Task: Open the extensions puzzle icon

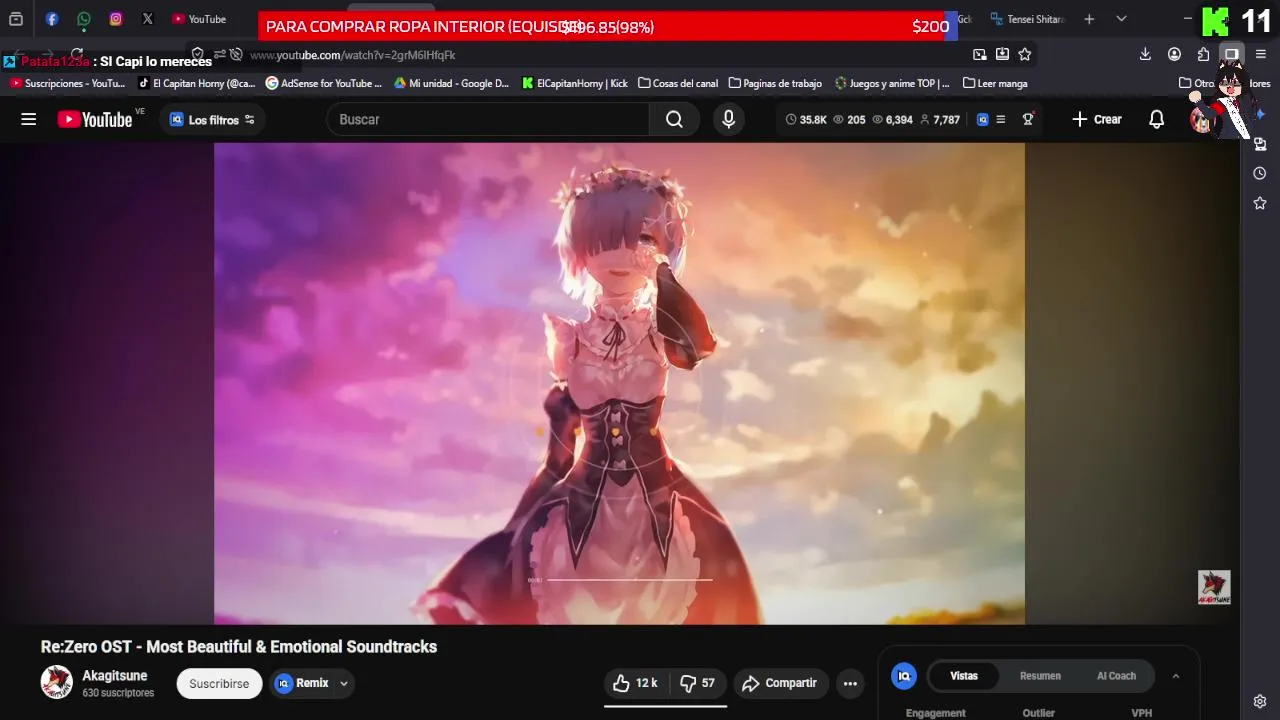Action: [x=1203, y=55]
